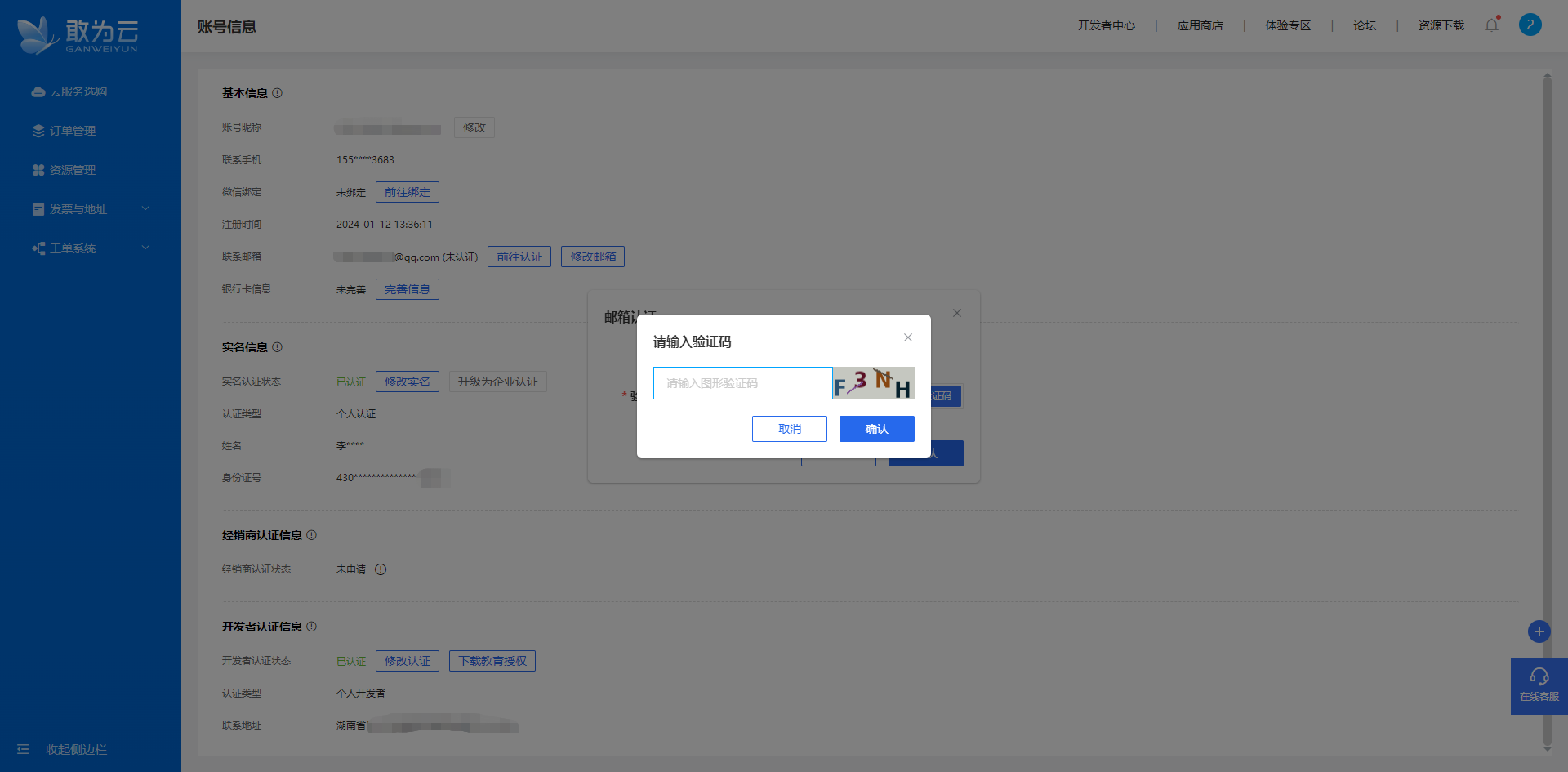Open 资源管理 menu item
Image resolution: width=1568 pixels, height=772 pixels.
coord(73,170)
